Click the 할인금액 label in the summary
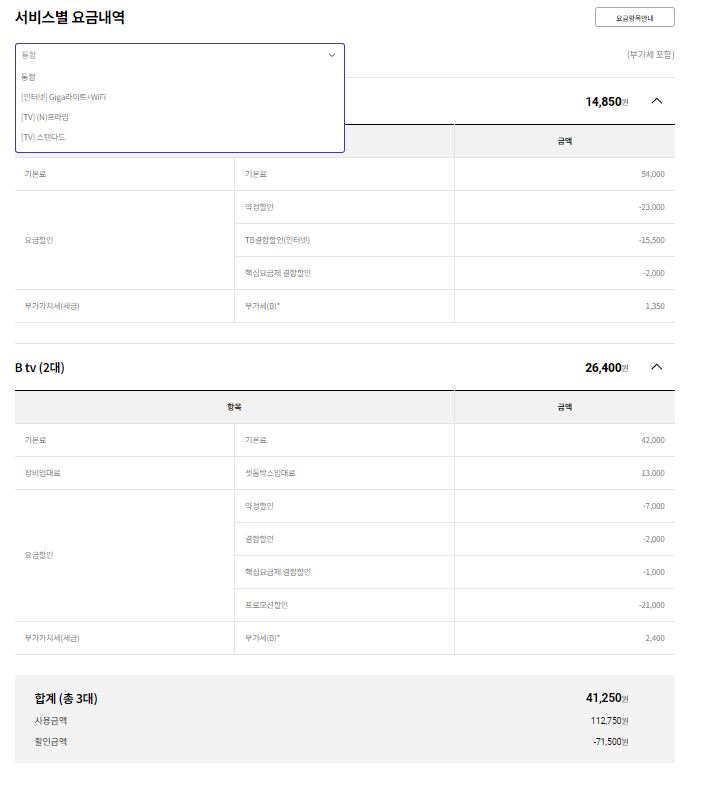Viewport: 703px width, 787px height. [51, 741]
